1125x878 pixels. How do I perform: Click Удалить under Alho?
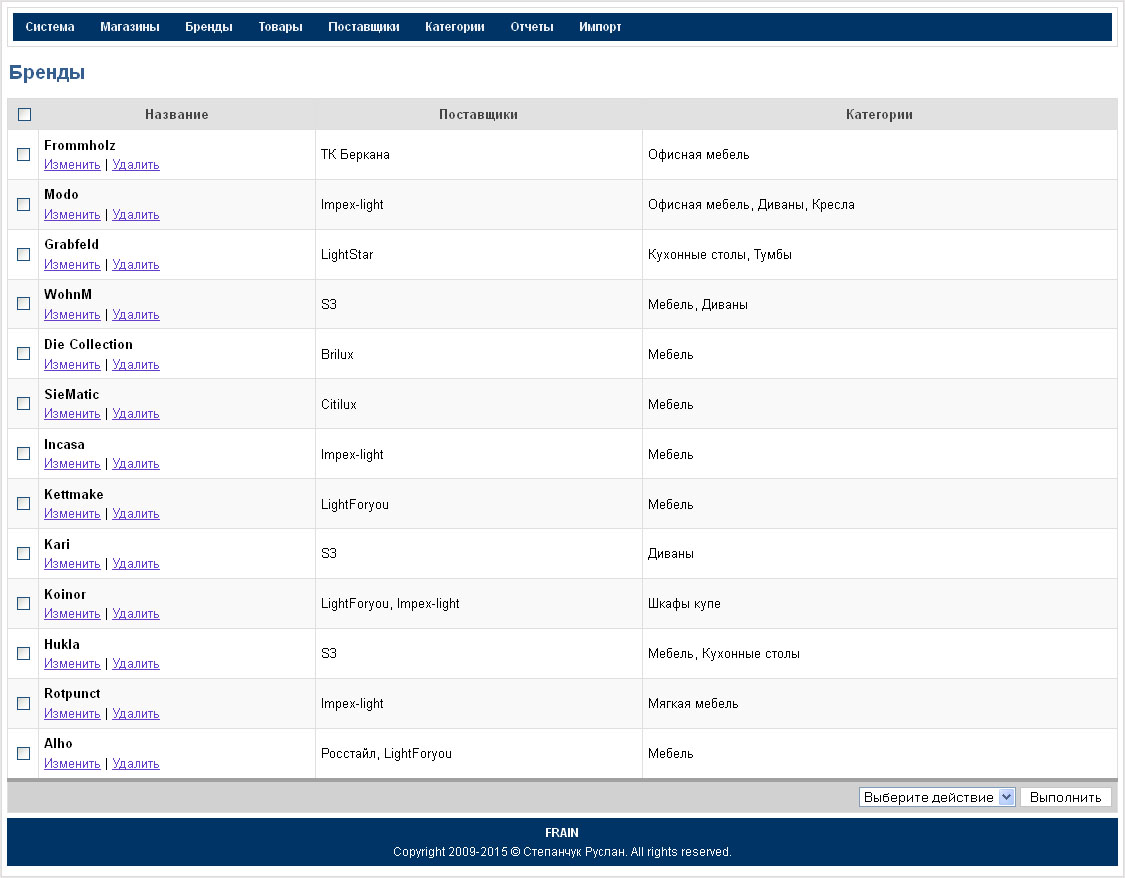click(136, 764)
